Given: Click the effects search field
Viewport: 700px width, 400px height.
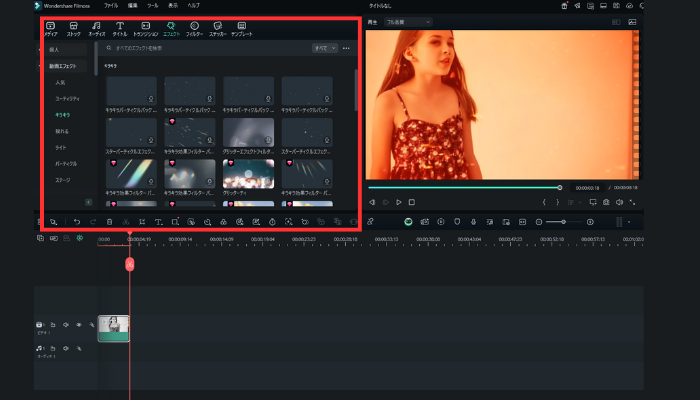Looking at the screenshot, I should point(205,48).
